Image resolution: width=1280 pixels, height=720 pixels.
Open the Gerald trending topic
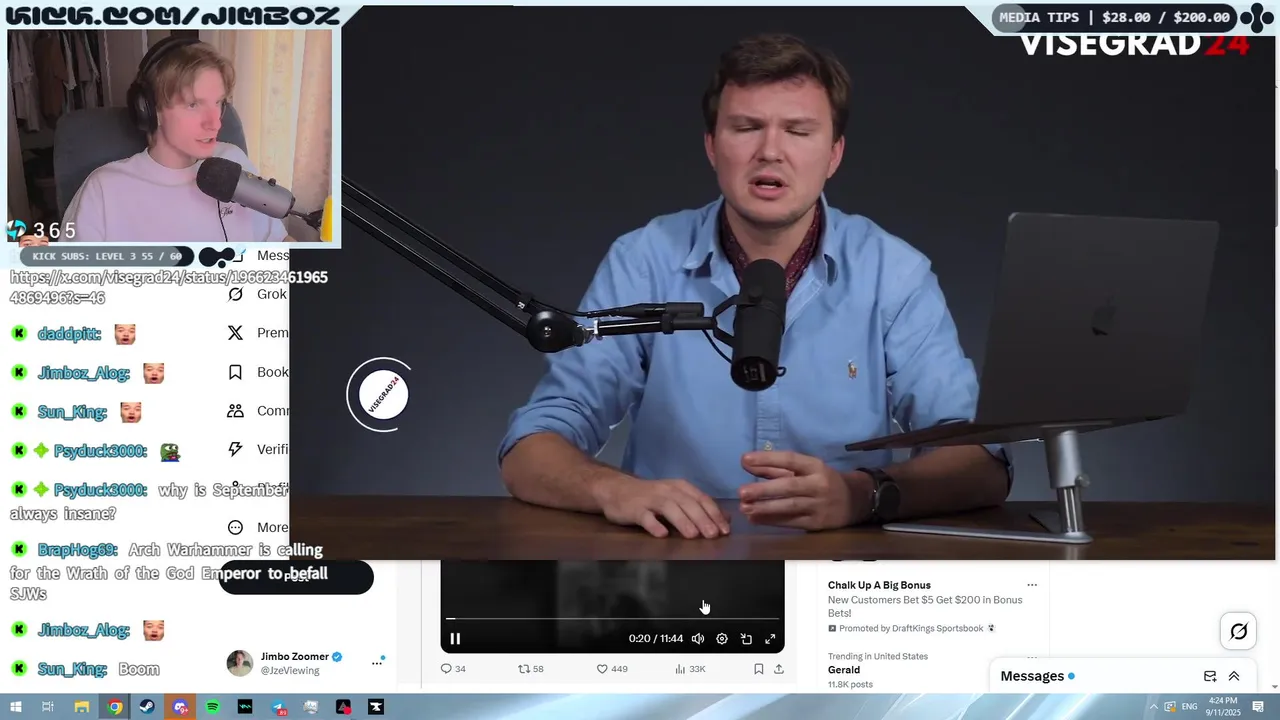(x=844, y=670)
